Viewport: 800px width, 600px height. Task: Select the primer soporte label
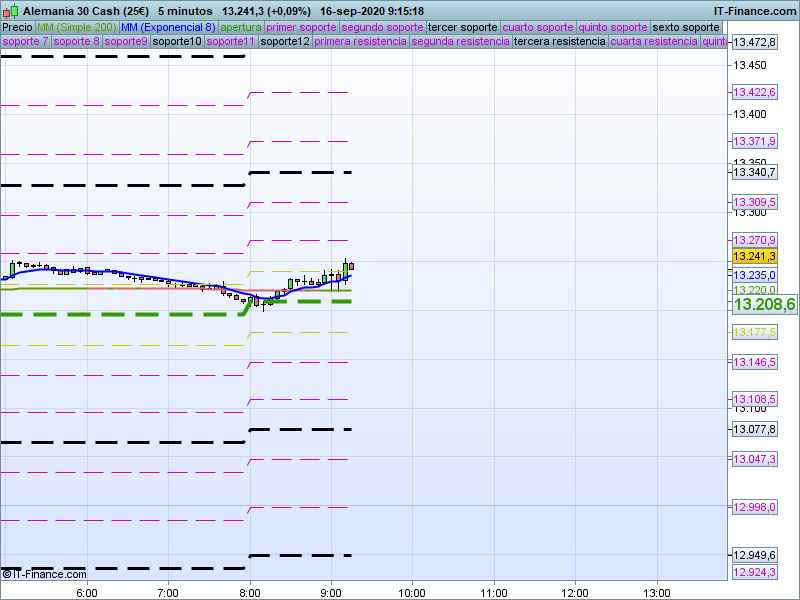tap(301, 27)
